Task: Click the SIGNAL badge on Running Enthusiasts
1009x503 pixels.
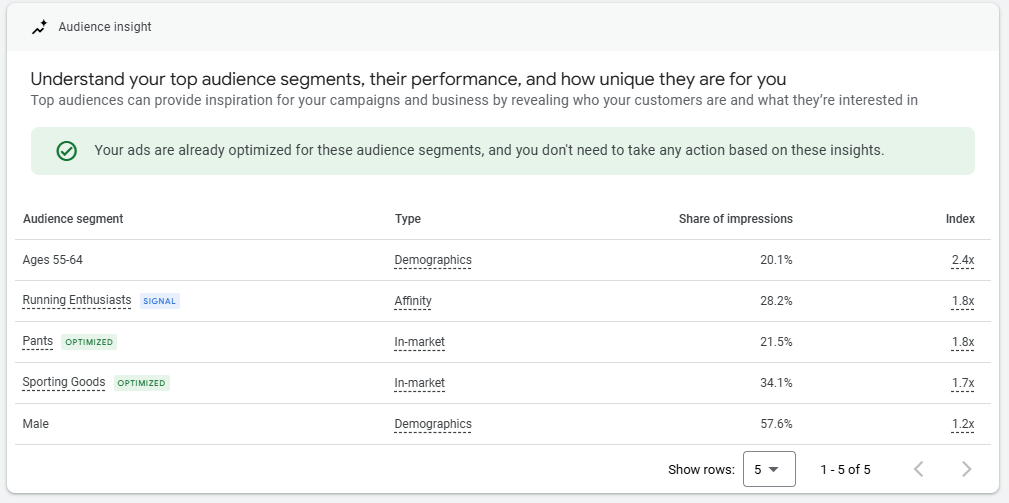Action: pyautogui.click(x=160, y=301)
